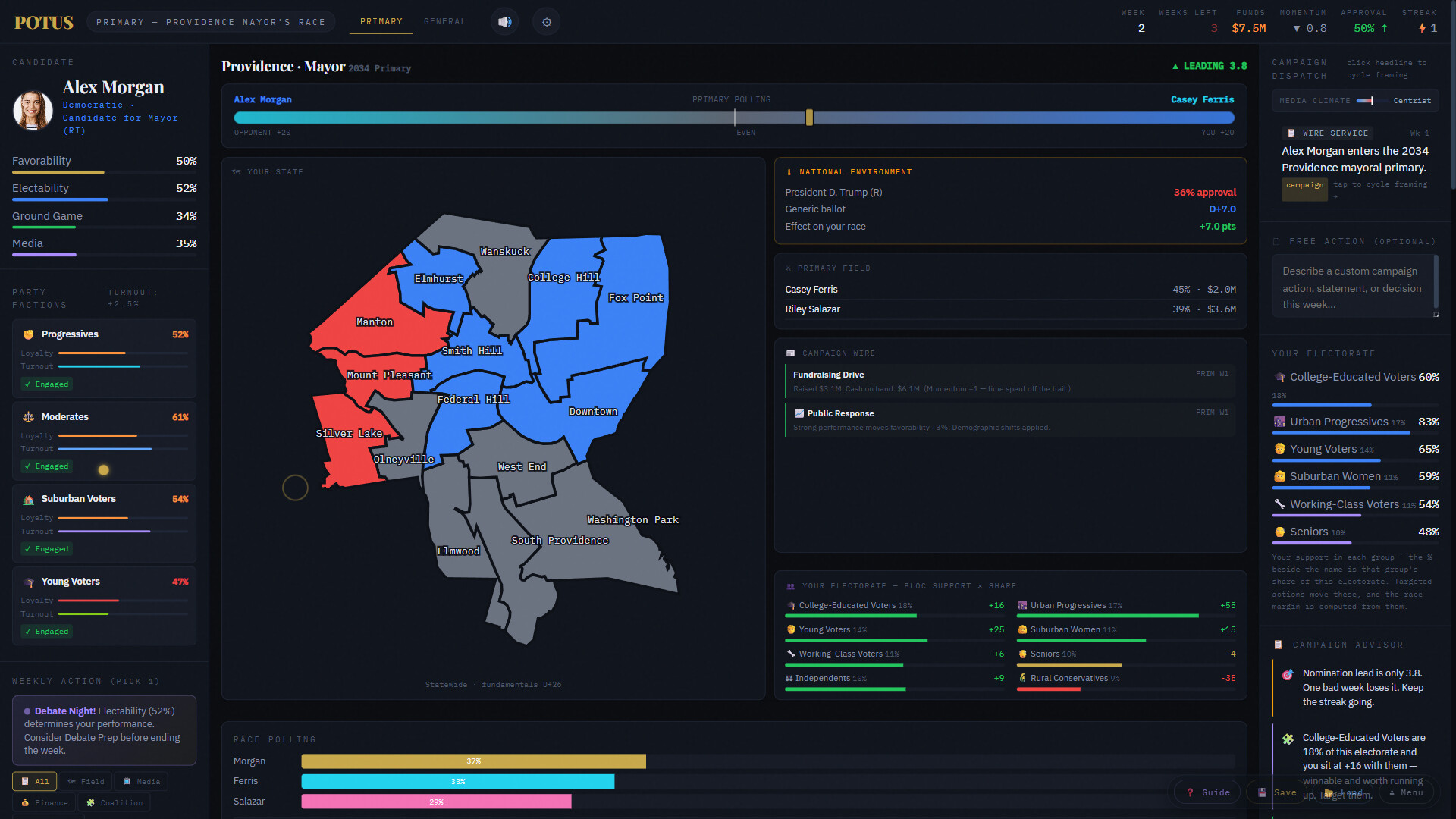The width and height of the screenshot is (1456, 819).
Task: Click the National Environment thermometer icon
Action: pyautogui.click(x=789, y=172)
